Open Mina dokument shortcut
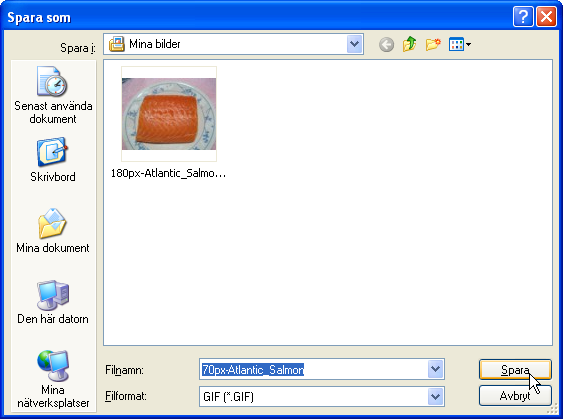 point(53,231)
